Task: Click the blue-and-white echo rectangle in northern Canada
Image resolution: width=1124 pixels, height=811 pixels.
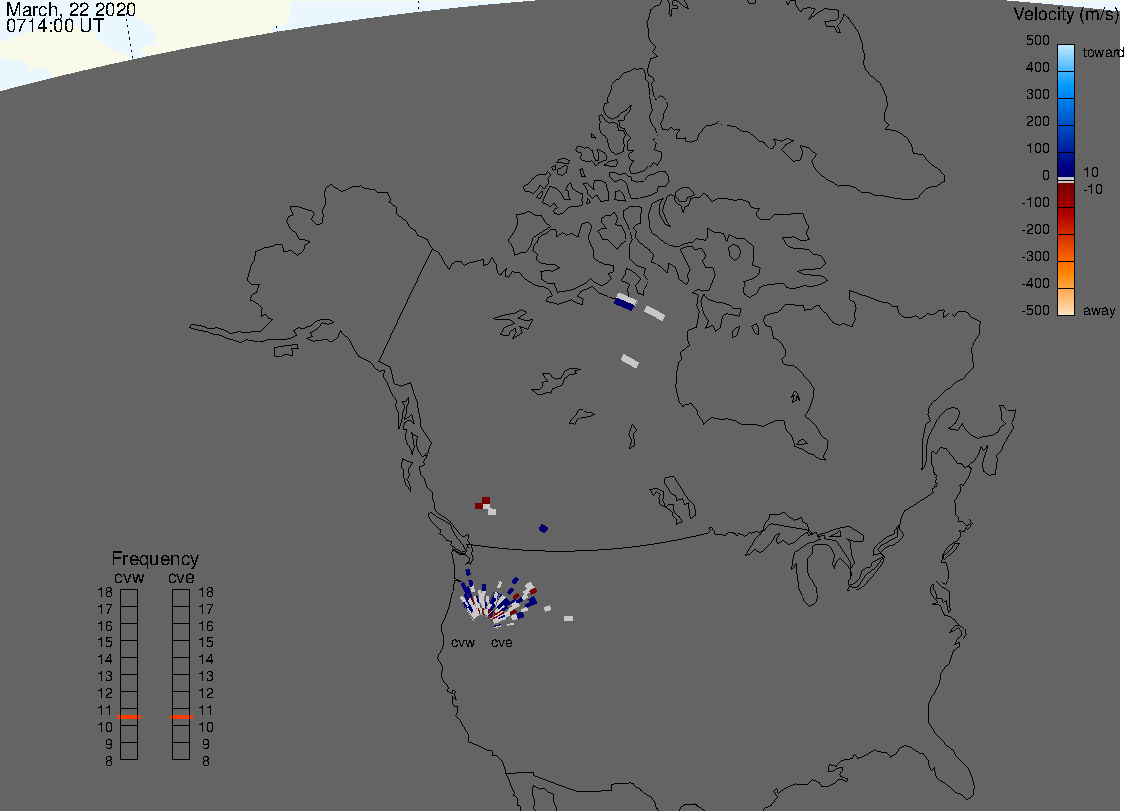Action: click(625, 302)
